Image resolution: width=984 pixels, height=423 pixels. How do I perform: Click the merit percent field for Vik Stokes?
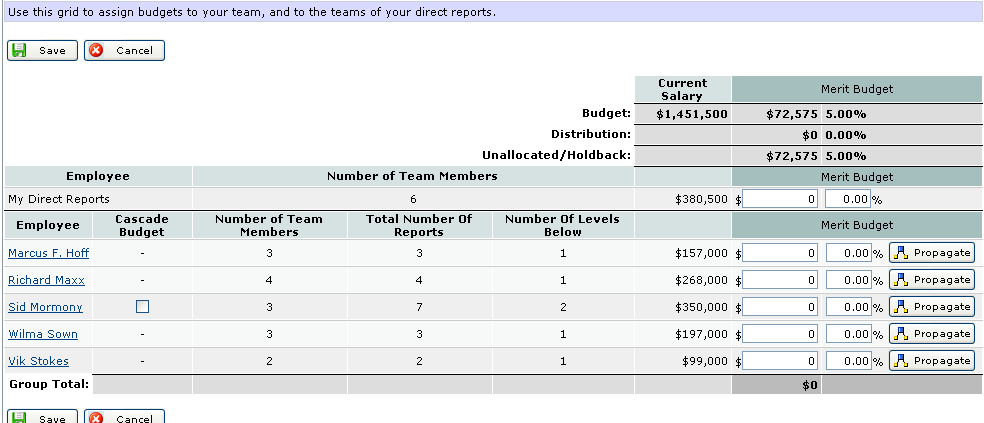(x=848, y=361)
